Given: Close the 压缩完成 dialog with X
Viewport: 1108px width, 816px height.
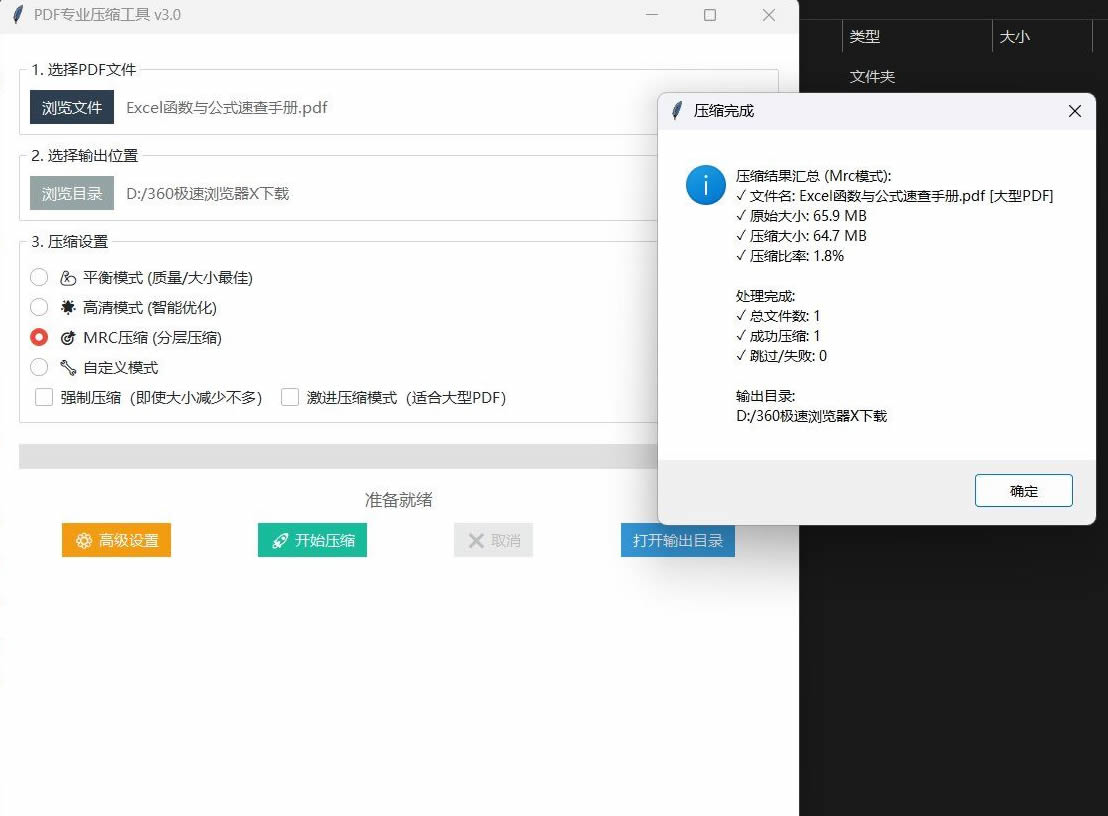Looking at the screenshot, I should (1075, 111).
